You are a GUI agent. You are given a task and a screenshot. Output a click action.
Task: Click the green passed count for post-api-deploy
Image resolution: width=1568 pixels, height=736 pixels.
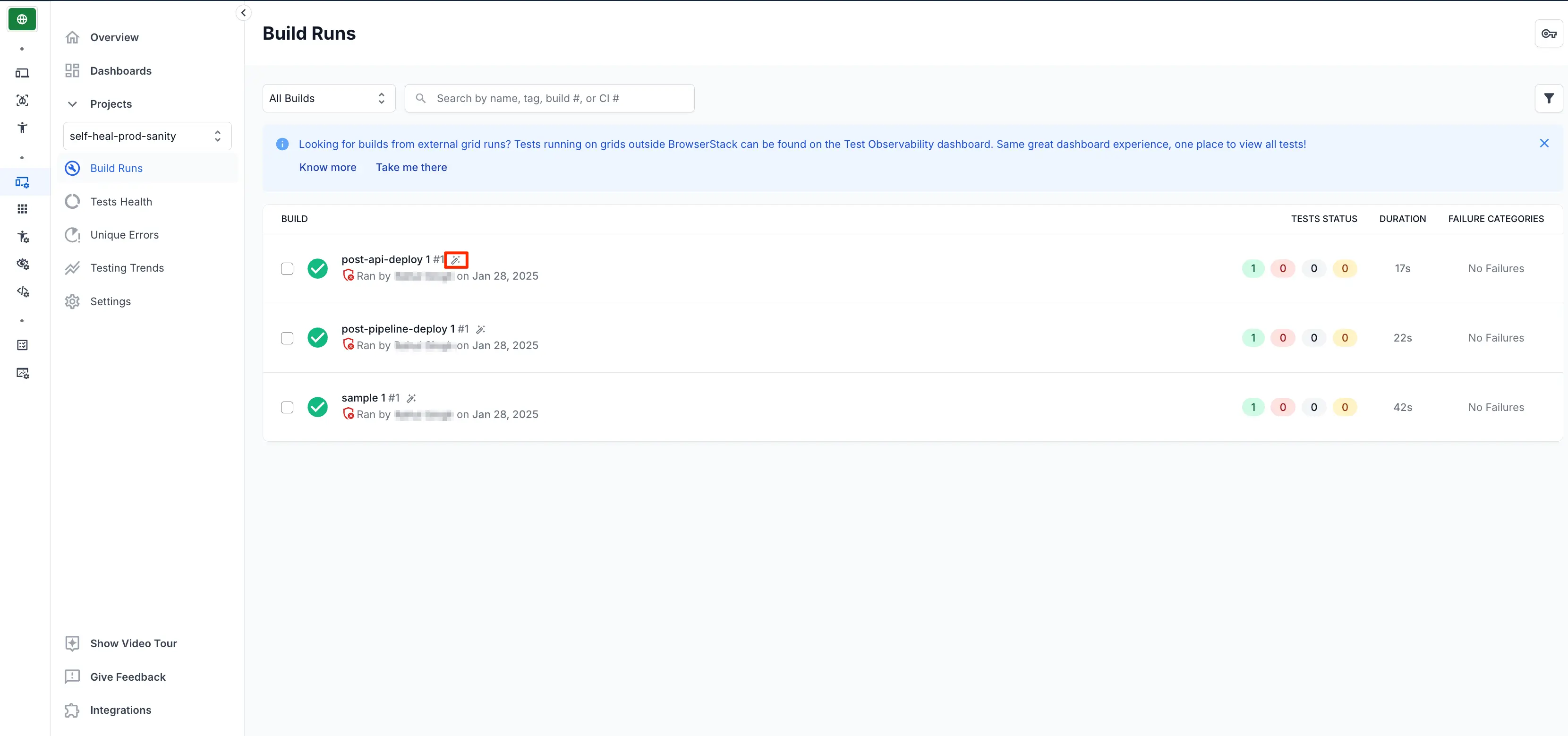(1253, 268)
